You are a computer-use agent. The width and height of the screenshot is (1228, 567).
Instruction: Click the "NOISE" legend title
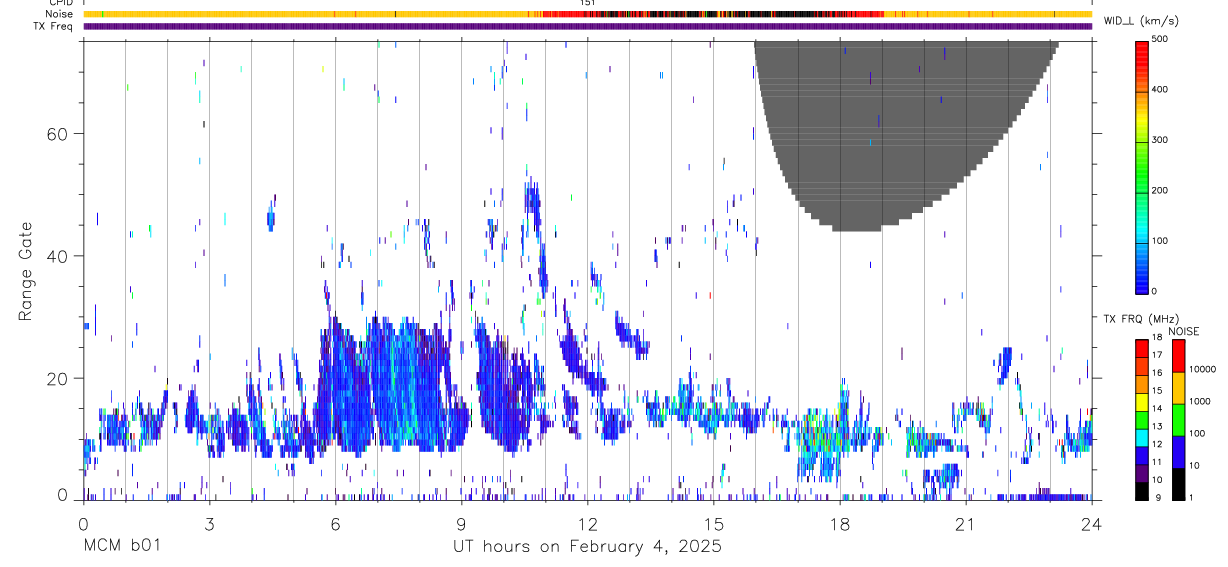tap(1184, 331)
